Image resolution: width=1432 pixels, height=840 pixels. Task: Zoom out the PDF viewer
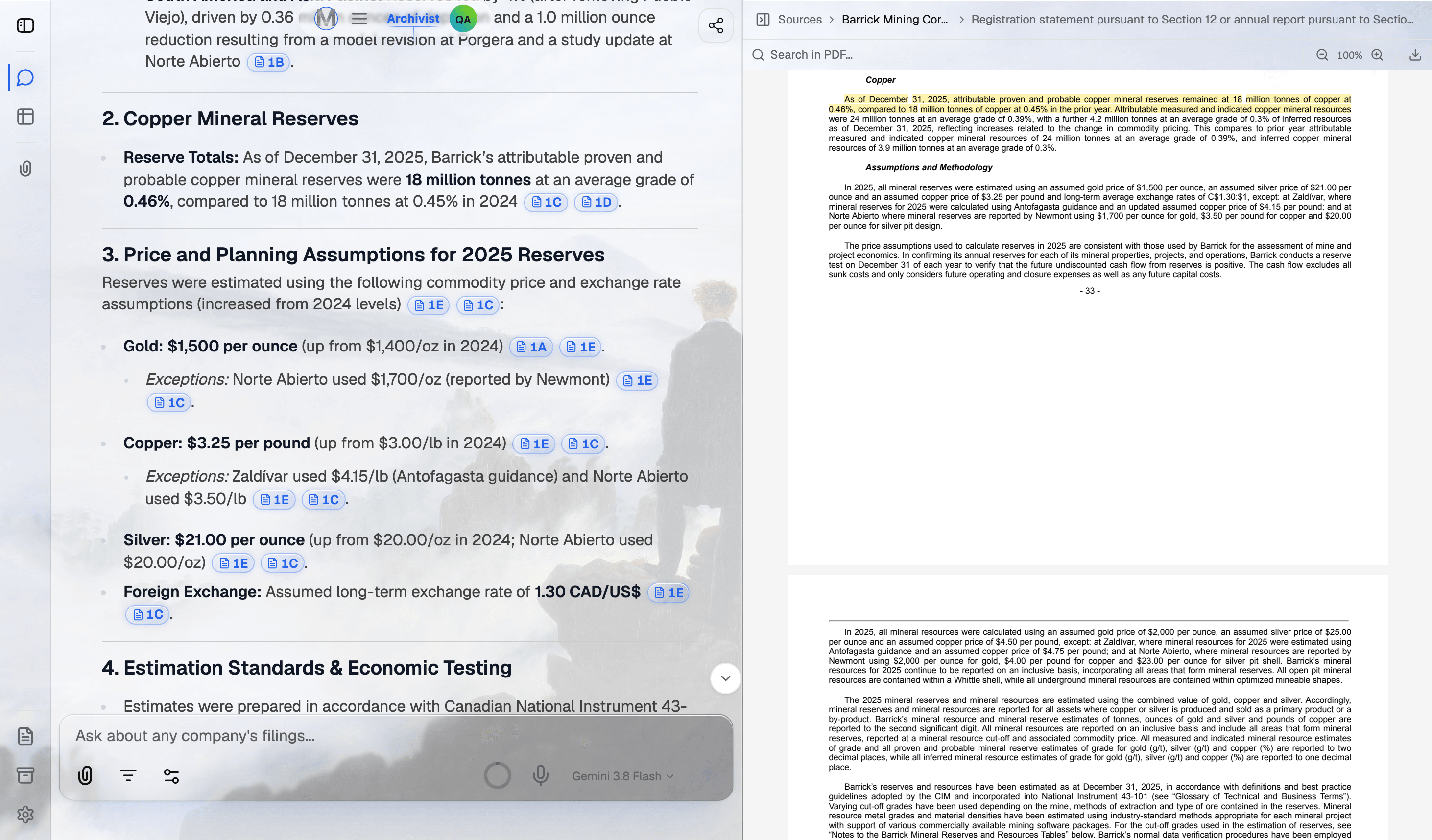coord(1322,55)
